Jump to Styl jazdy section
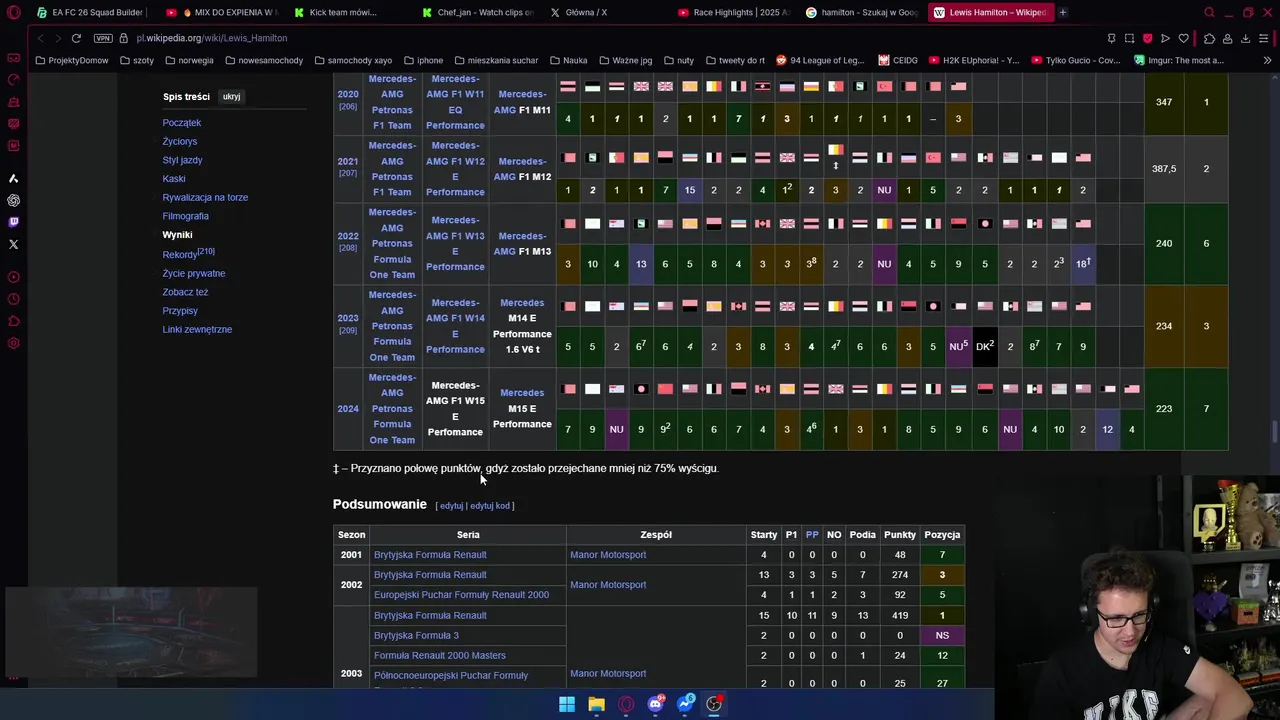Screen dimensions: 1280x720 point(182,160)
